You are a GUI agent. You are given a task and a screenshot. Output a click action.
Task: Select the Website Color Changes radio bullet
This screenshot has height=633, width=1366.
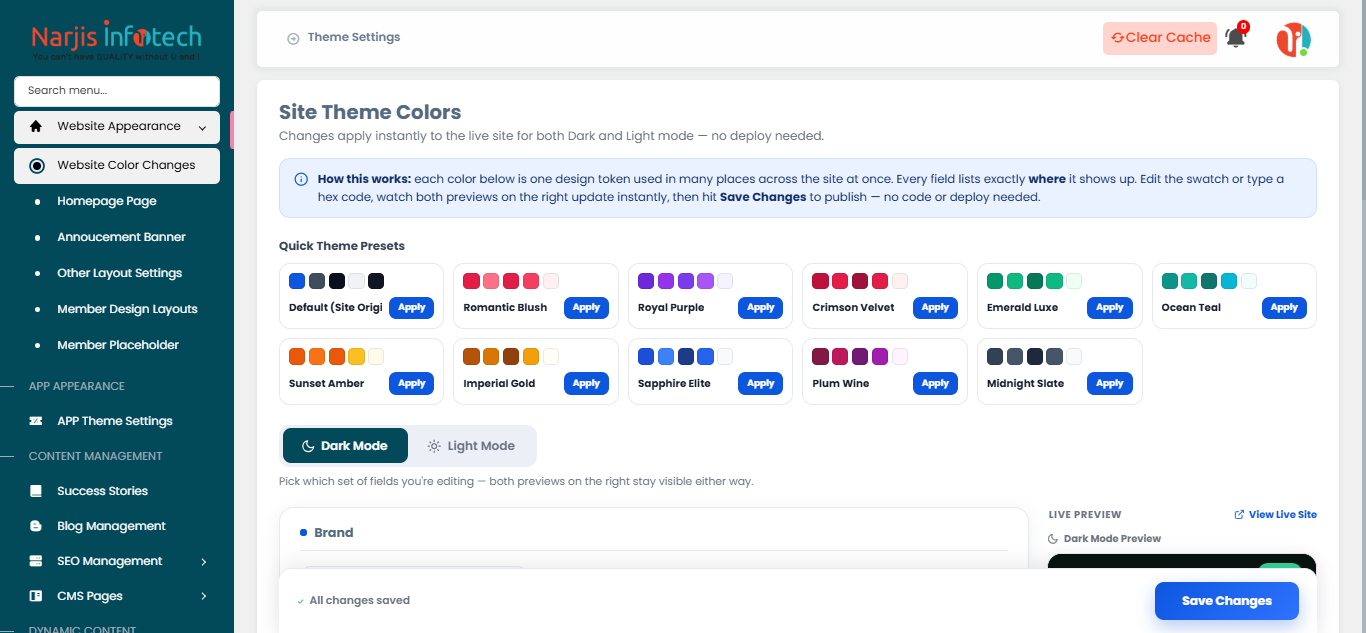pyautogui.click(x=37, y=166)
